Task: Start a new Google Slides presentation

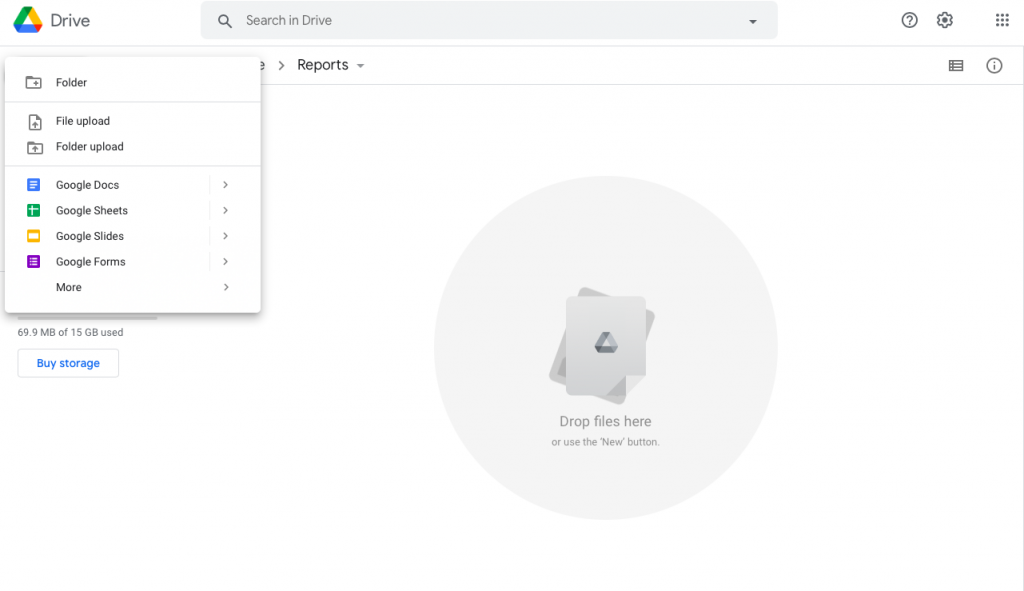Action: (89, 236)
